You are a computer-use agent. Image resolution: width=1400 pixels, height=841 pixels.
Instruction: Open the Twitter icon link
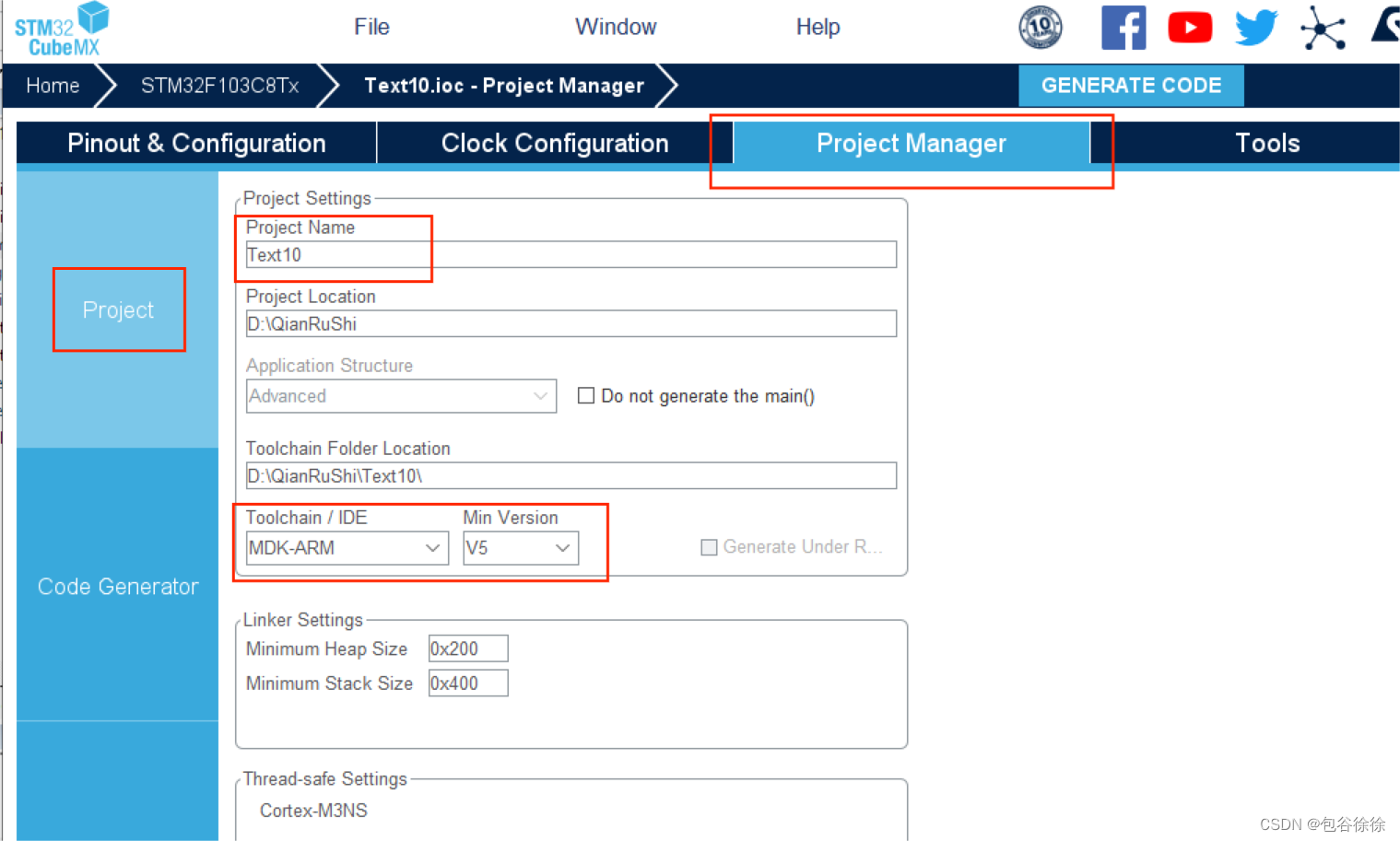pos(1256,28)
